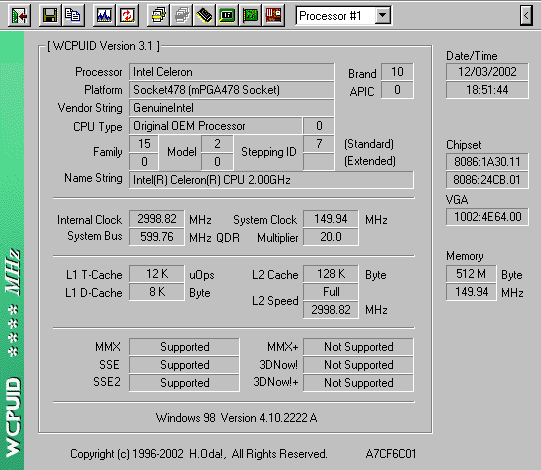
Task: Select the Processor #1 combo box text
Action: point(331,16)
